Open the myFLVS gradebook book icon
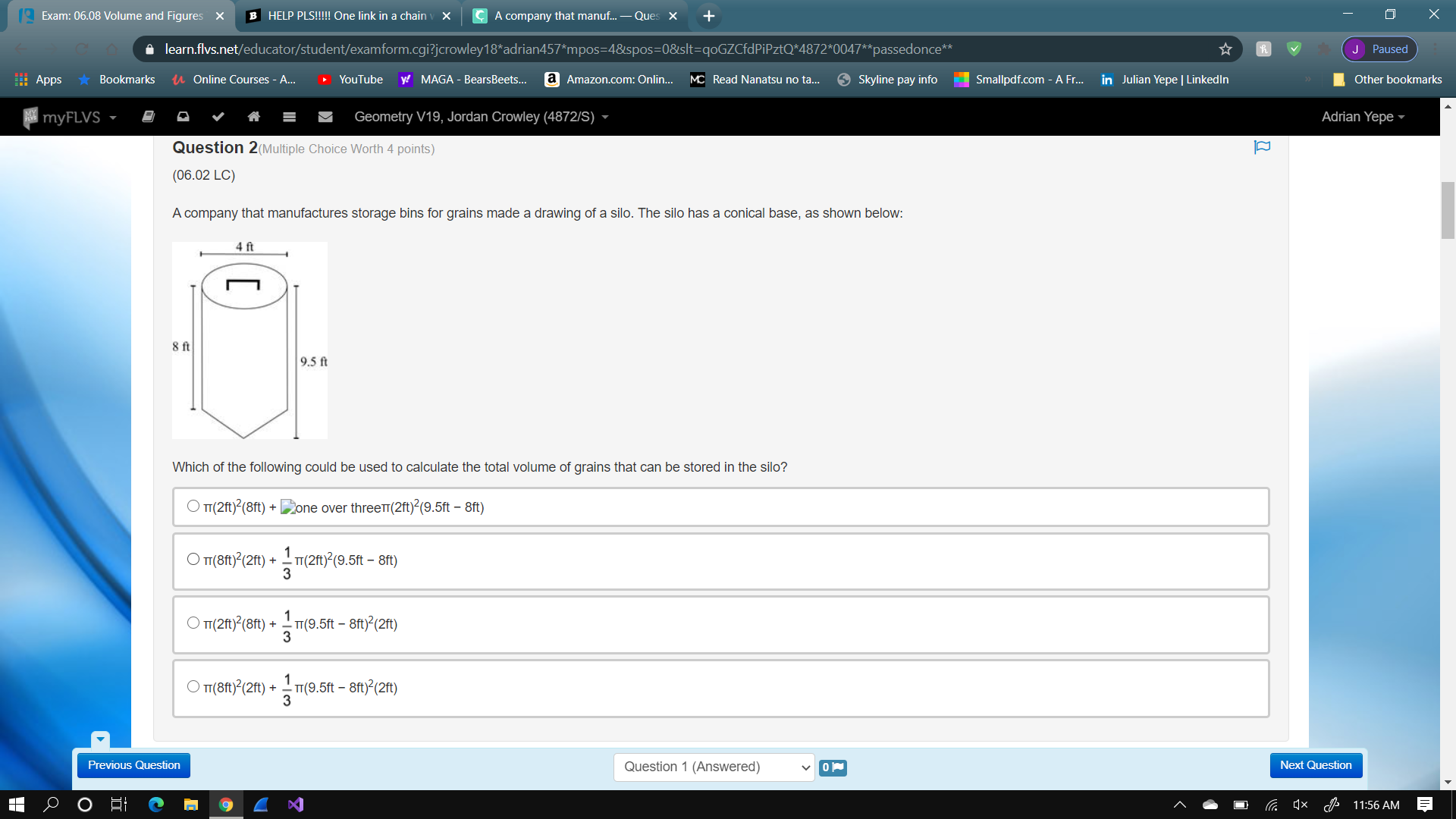 [x=149, y=117]
